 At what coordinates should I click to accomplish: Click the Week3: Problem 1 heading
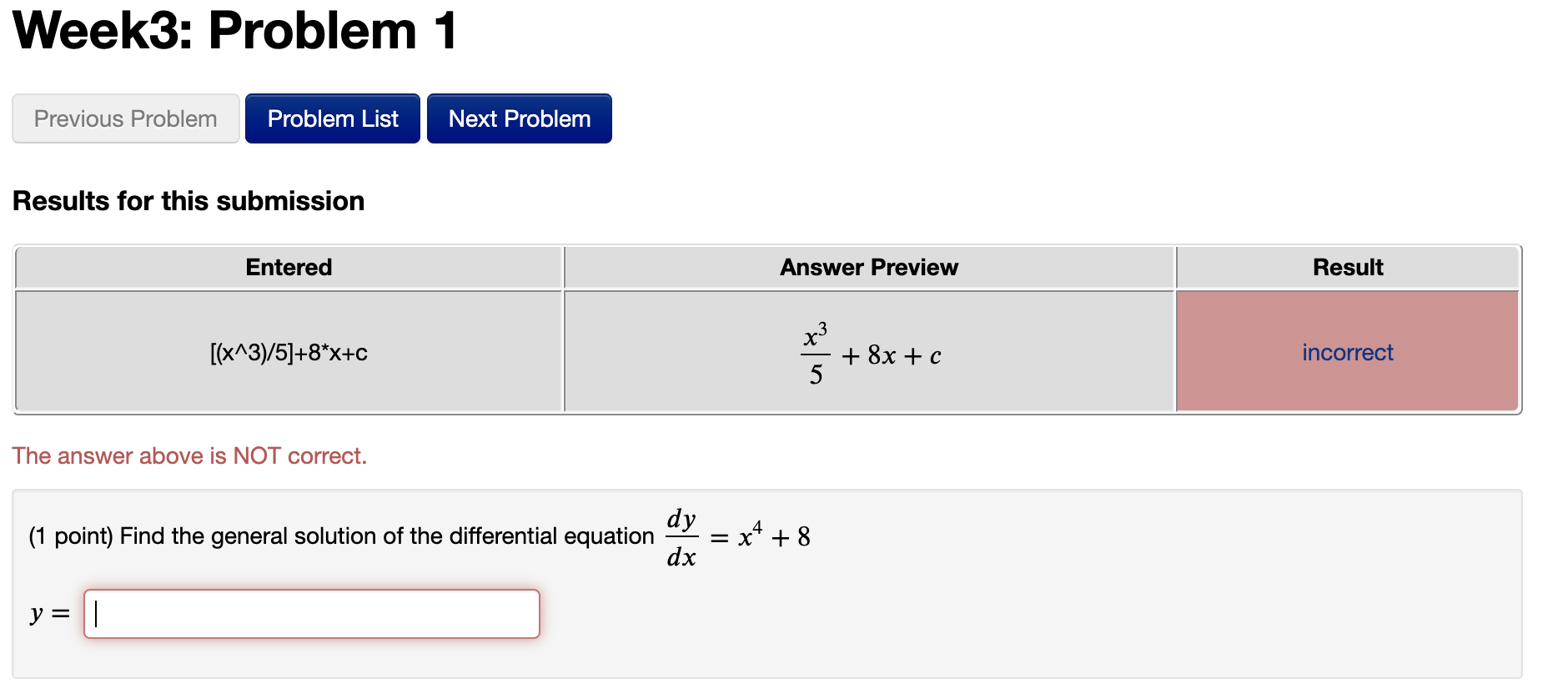[234, 32]
